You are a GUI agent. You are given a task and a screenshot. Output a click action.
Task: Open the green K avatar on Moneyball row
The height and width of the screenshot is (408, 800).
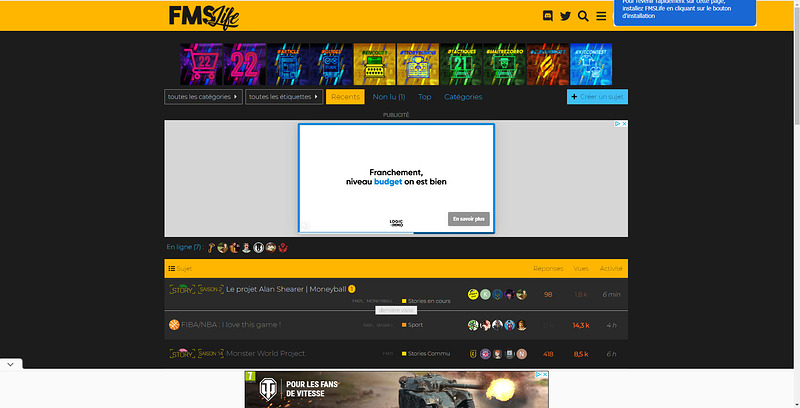click(485, 294)
